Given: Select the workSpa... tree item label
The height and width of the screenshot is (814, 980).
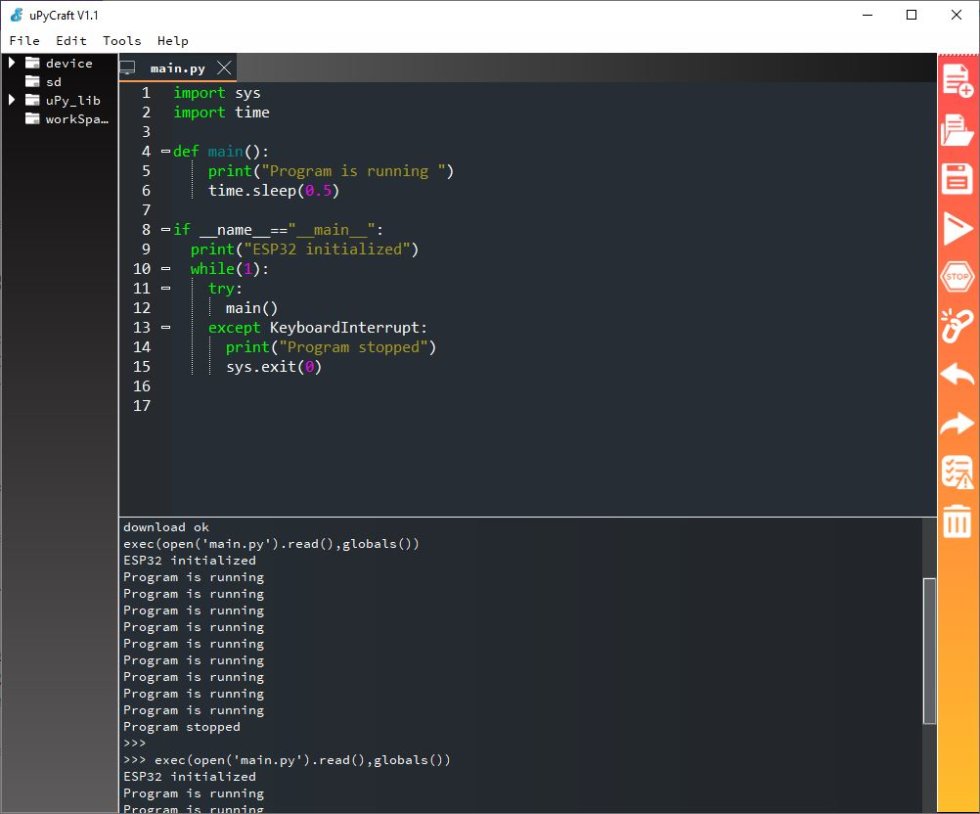Looking at the screenshot, I should click(x=77, y=119).
